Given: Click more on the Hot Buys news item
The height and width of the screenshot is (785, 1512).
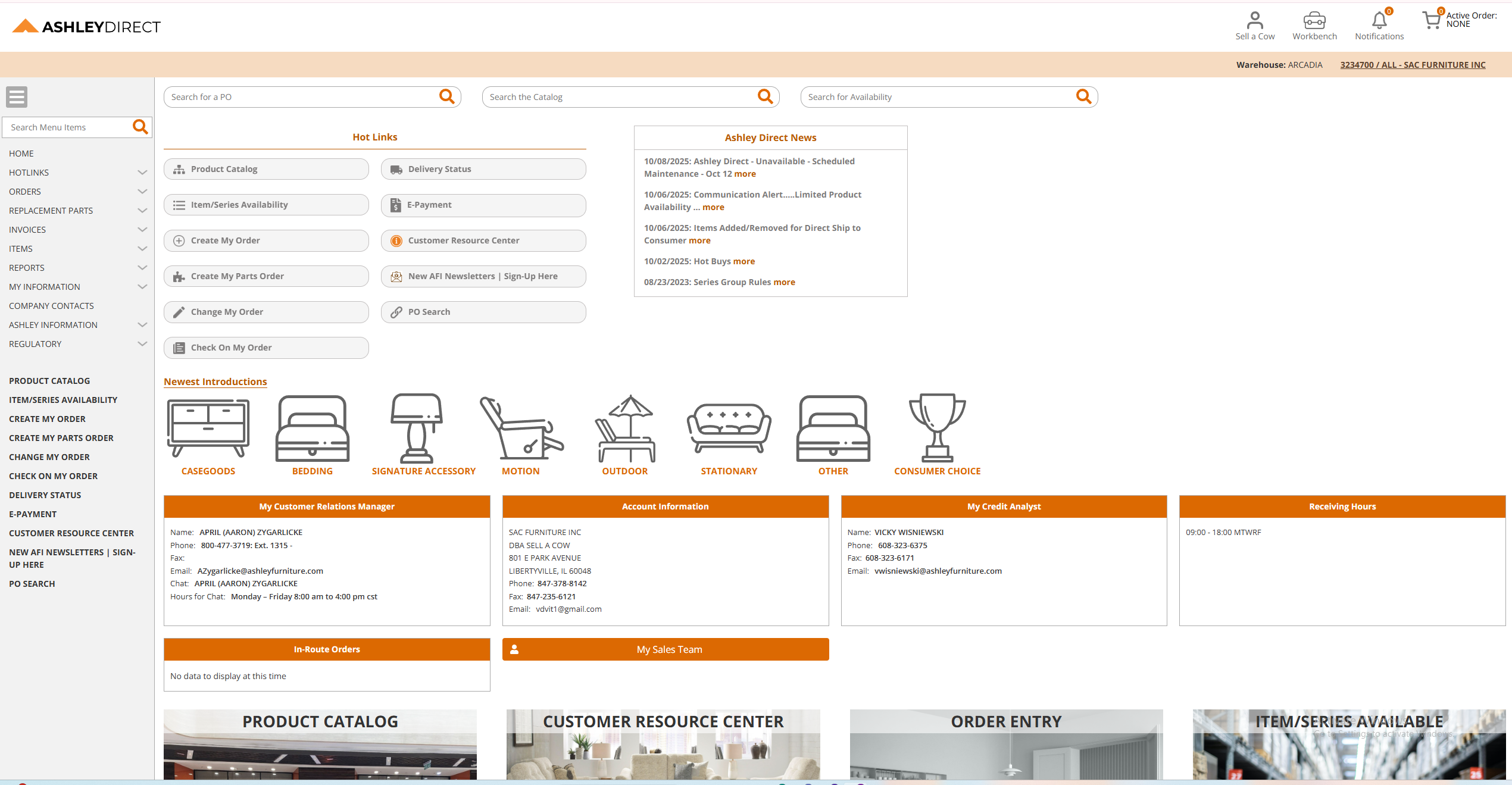Looking at the screenshot, I should coord(743,261).
